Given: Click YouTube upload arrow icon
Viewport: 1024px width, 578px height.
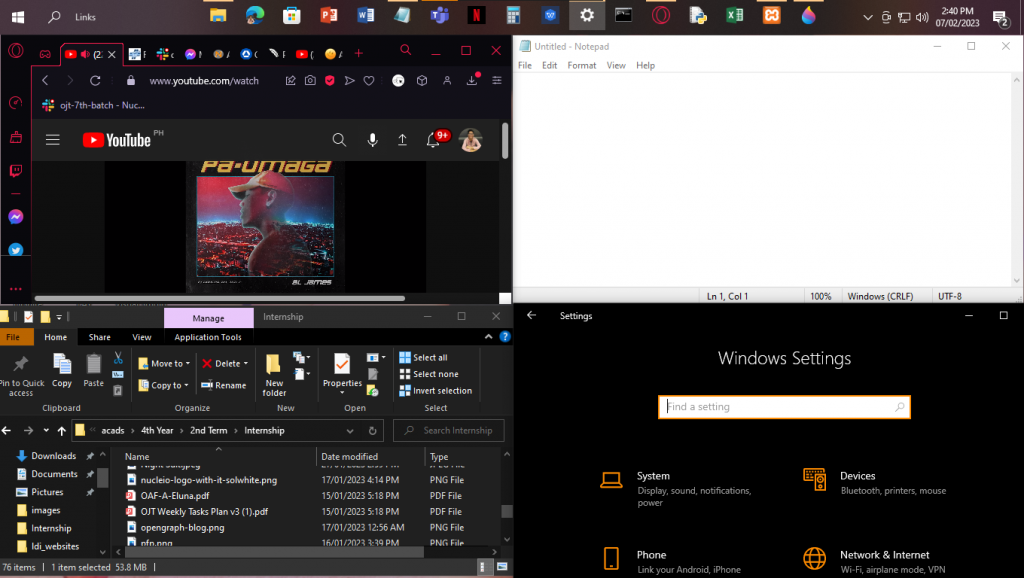Looking at the screenshot, I should [402, 140].
